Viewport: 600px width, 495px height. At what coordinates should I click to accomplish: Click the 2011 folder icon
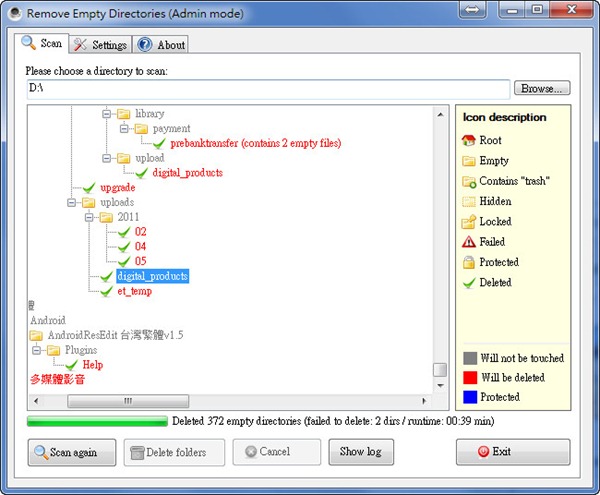click(x=106, y=217)
